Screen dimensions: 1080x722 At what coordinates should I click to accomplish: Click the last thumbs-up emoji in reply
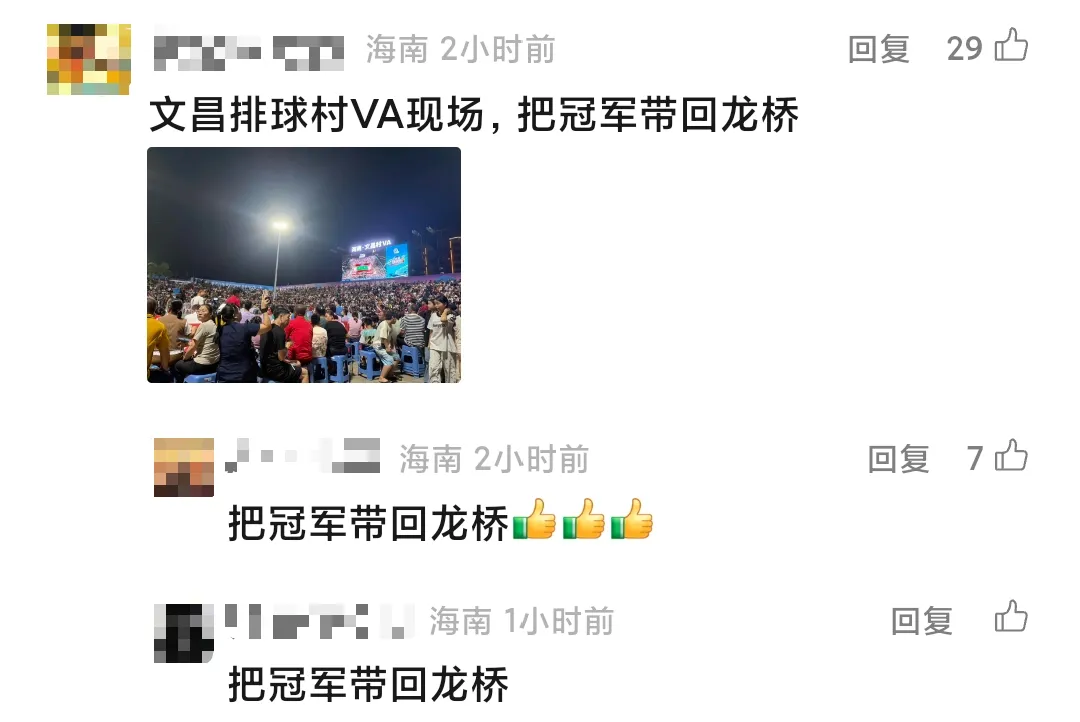632,519
